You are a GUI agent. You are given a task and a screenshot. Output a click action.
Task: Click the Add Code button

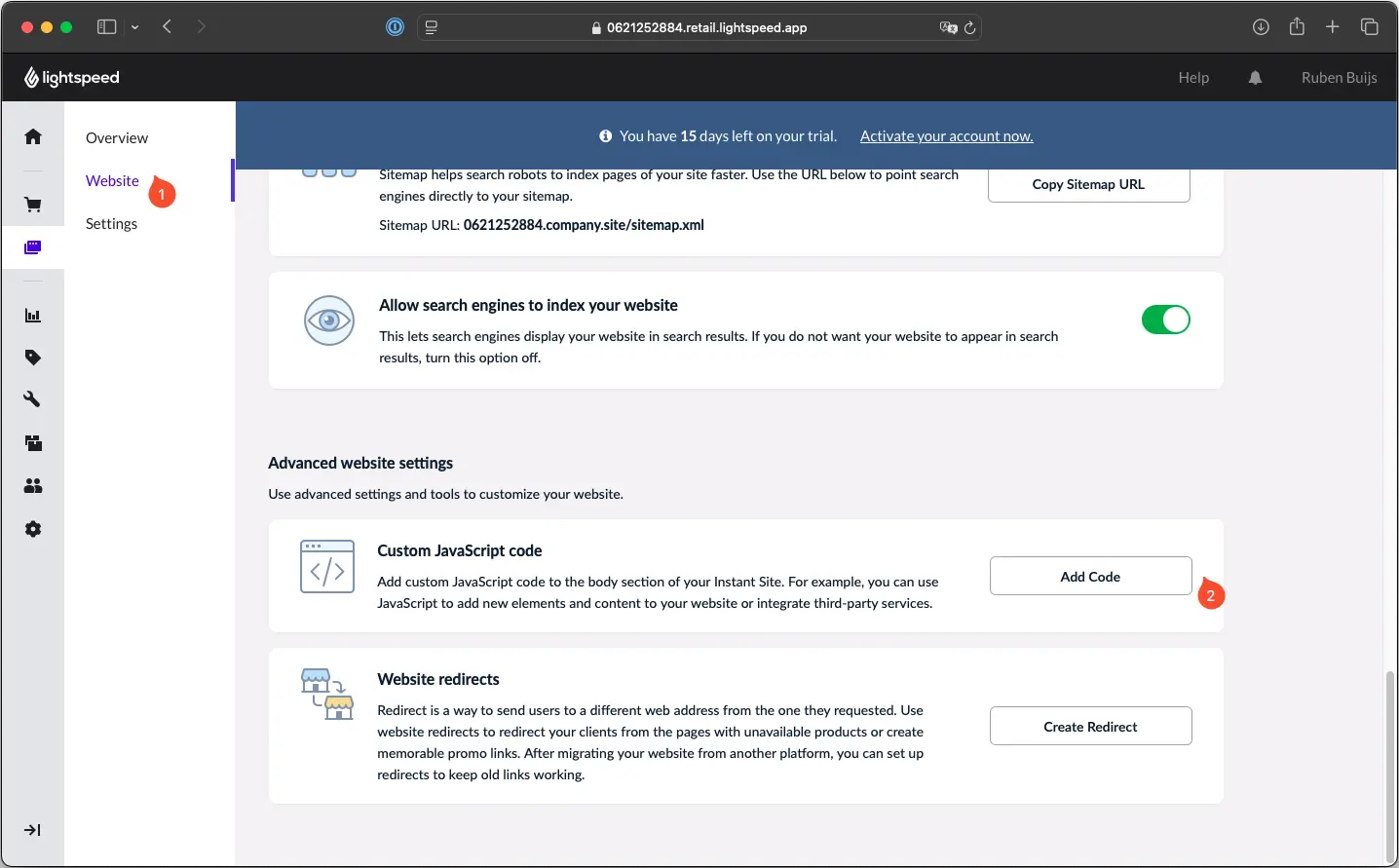pyautogui.click(x=1090, y=577)
